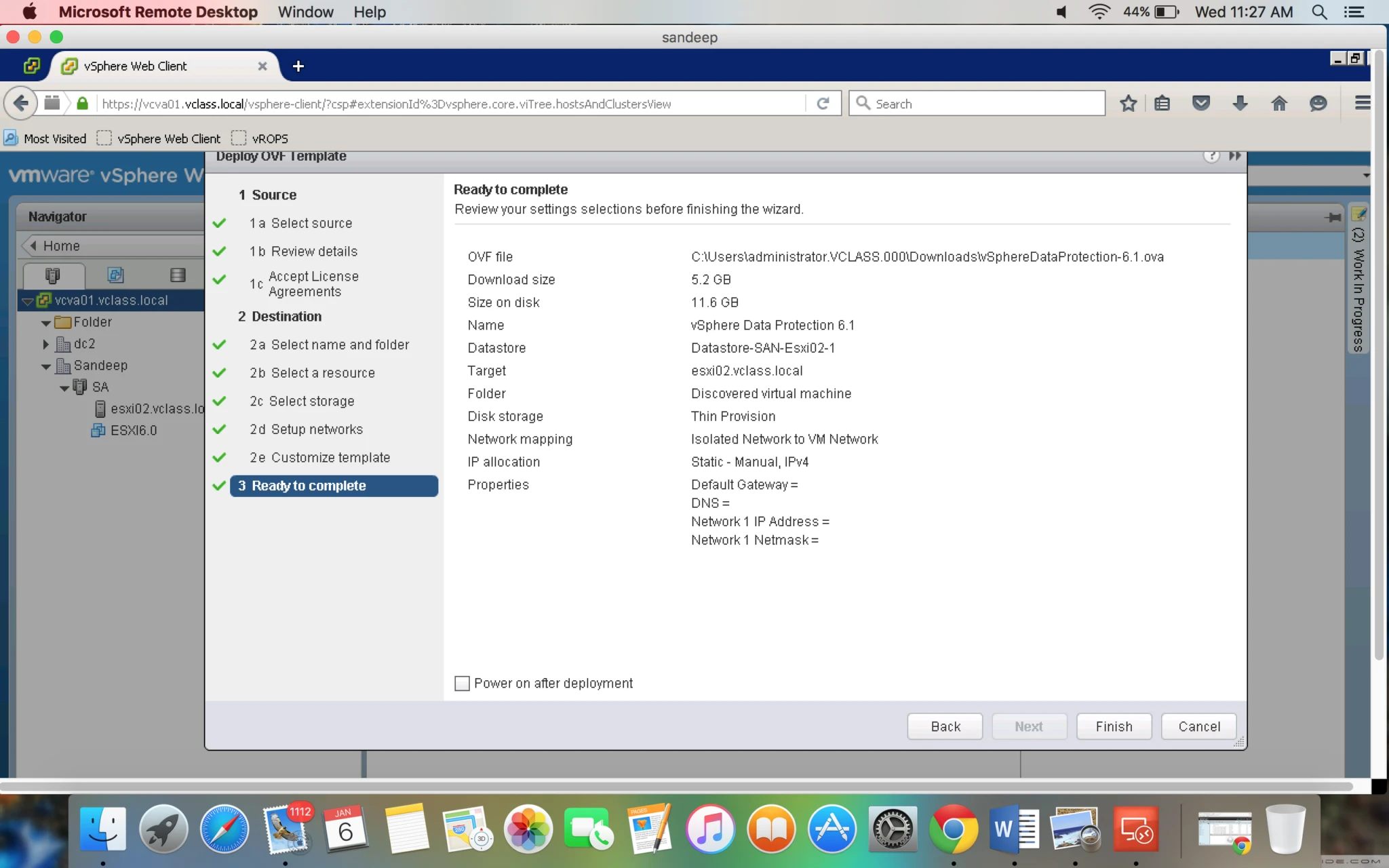The width and height of the screenshot is (1389, 868).
Task: Select esxi02.vclass.lo host in tree
Action: pyautogui.click(x=149, y=408)
